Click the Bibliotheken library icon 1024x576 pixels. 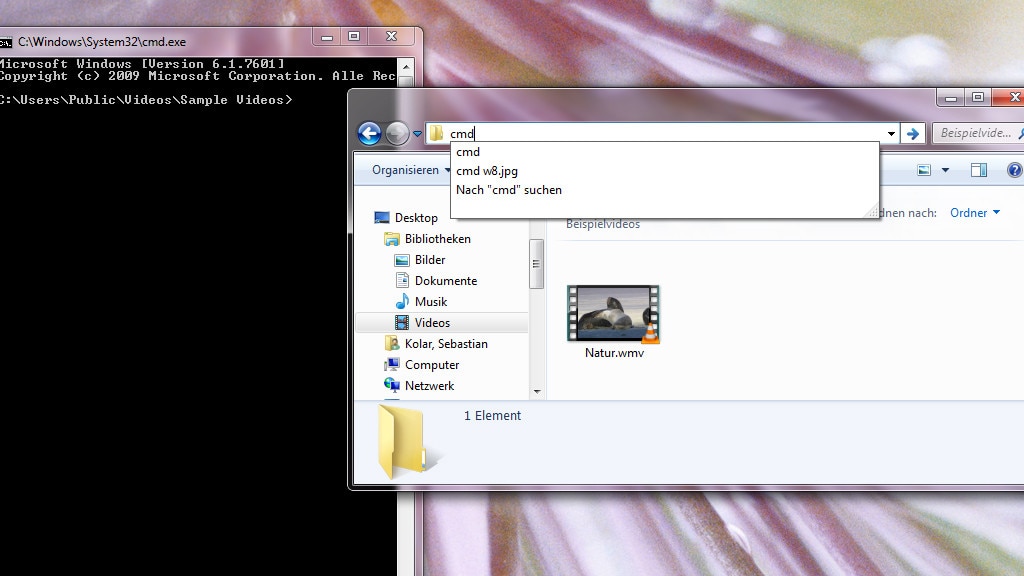pyautogui.click(x=392, y=239)
